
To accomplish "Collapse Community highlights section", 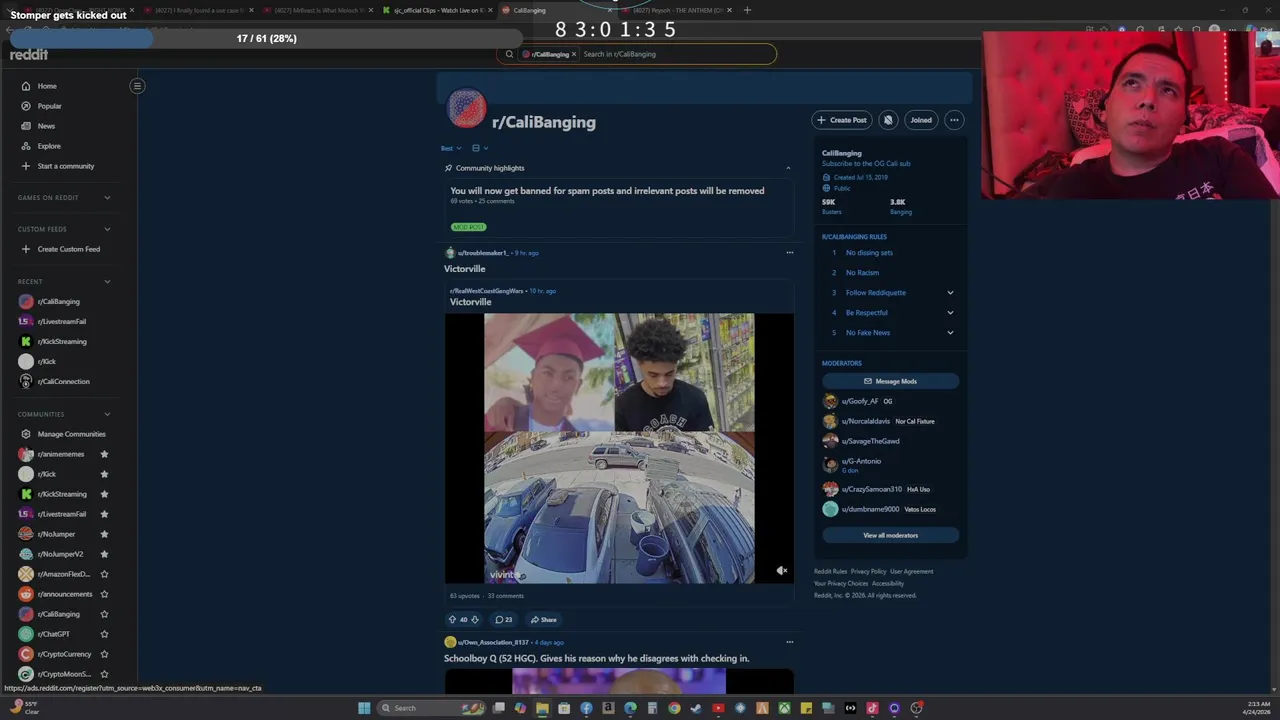I will [x=788, y=168].
